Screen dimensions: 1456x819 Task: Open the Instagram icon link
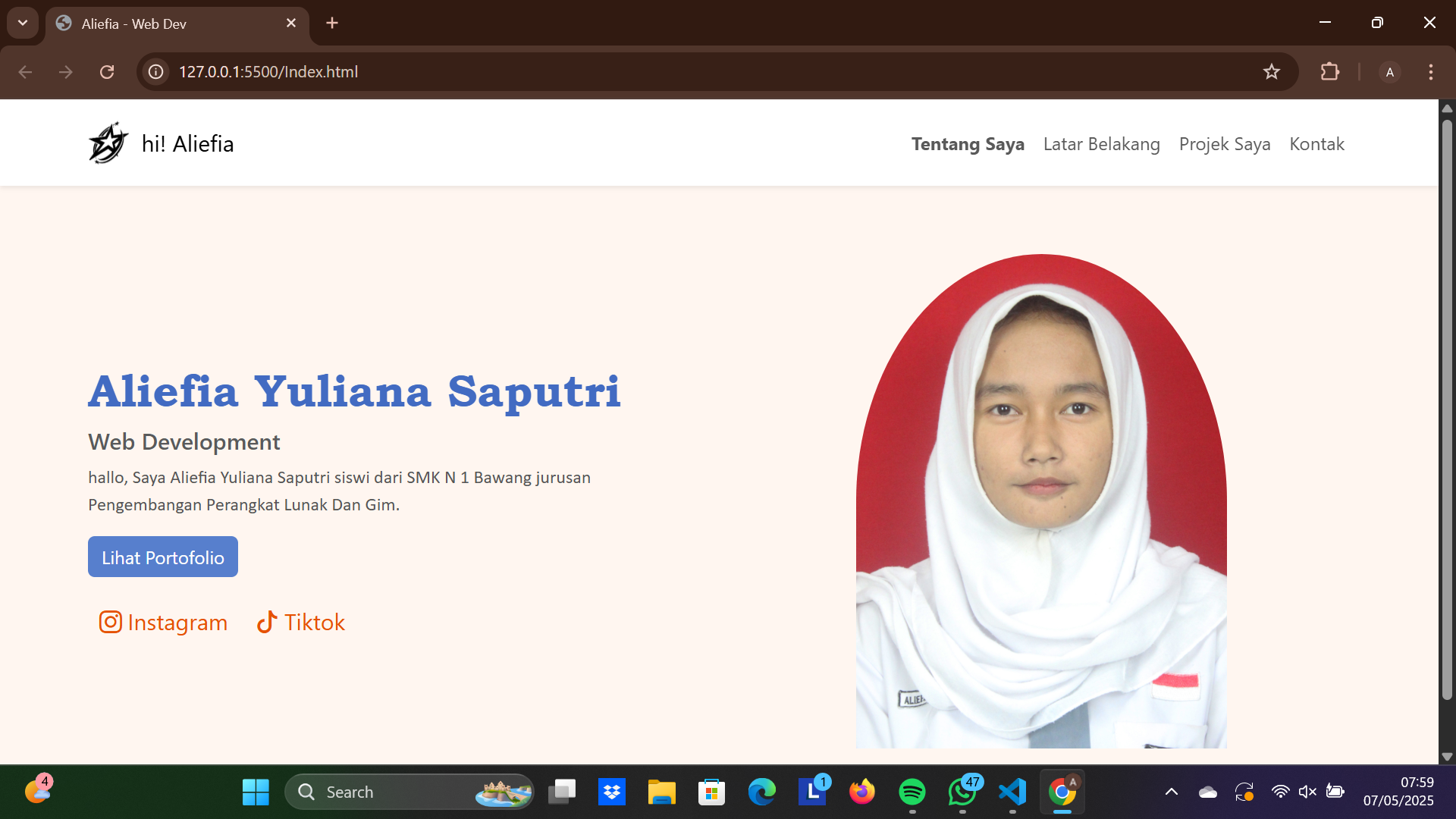coord(111,622)
